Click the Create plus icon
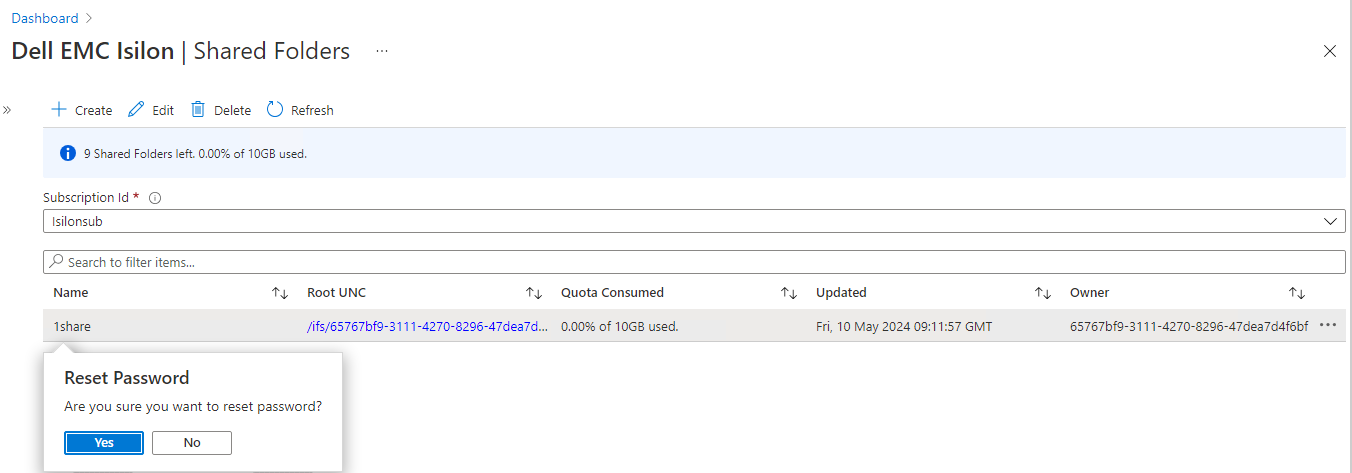 (59, 110)
